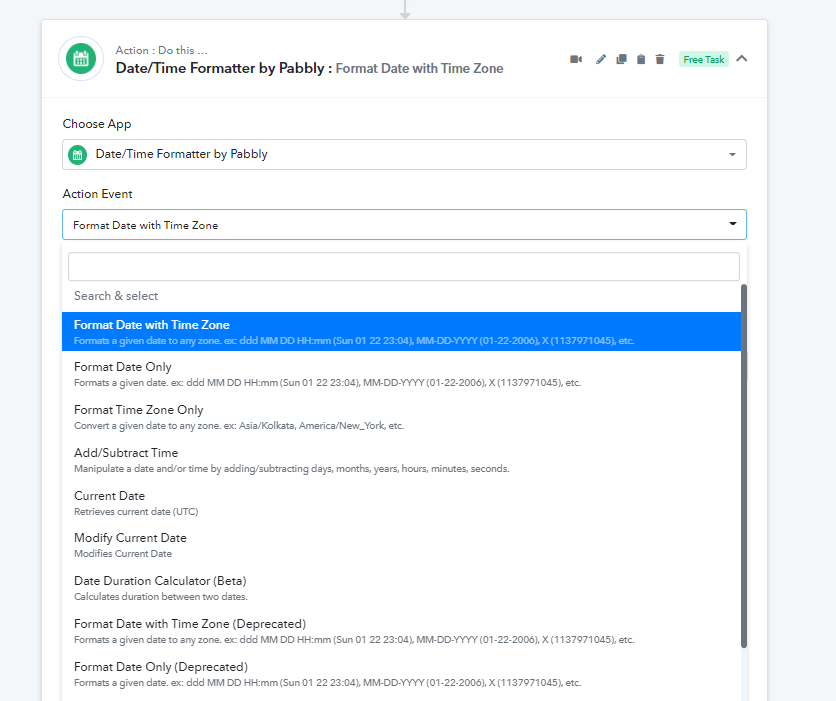The width and height of the screenshot is (836, 701).
Task: Select Format Date Only option
Action: [x=401, y=374]
